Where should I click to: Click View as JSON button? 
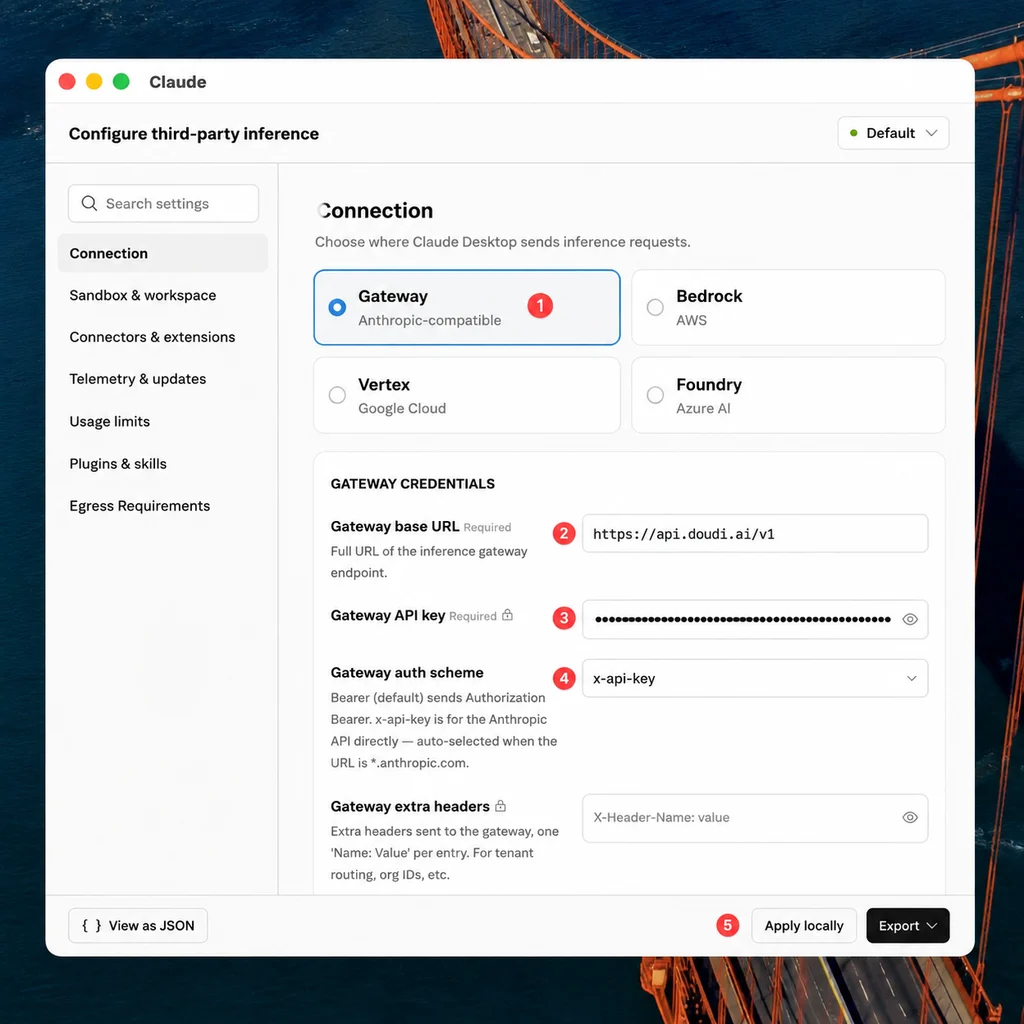tap(138, 925)
